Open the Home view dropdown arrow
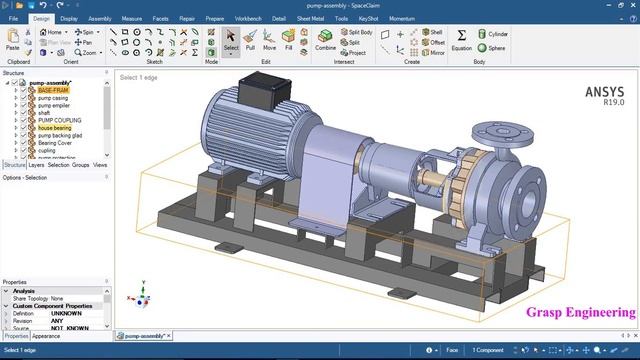 tap(66, 32)
